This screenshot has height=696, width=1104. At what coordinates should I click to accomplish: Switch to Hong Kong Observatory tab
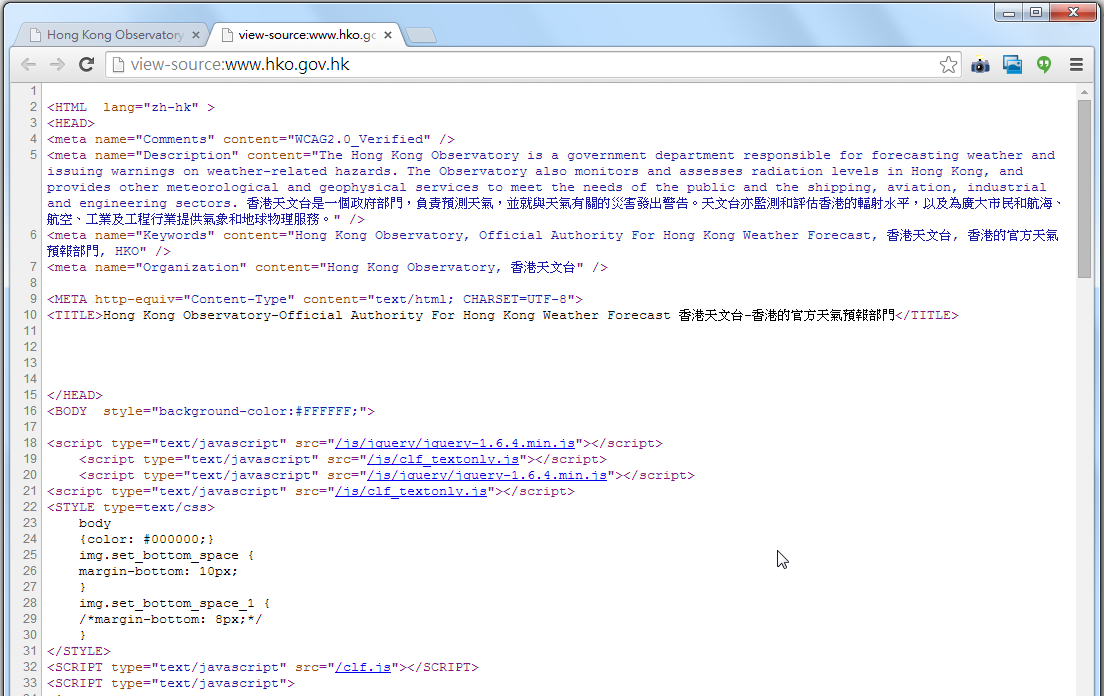pos(111,34)
